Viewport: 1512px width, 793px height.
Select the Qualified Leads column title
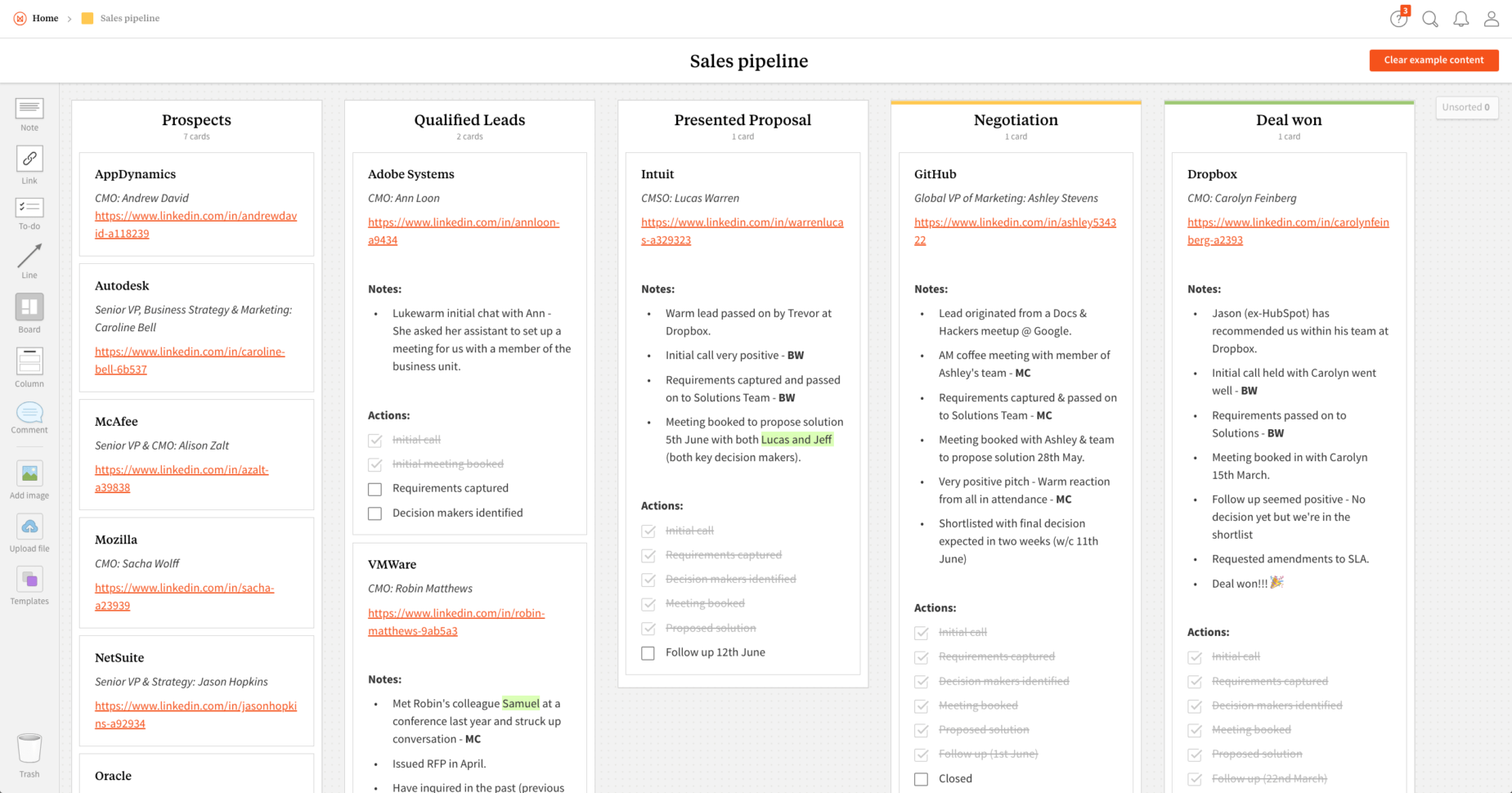tap(469, 120)
